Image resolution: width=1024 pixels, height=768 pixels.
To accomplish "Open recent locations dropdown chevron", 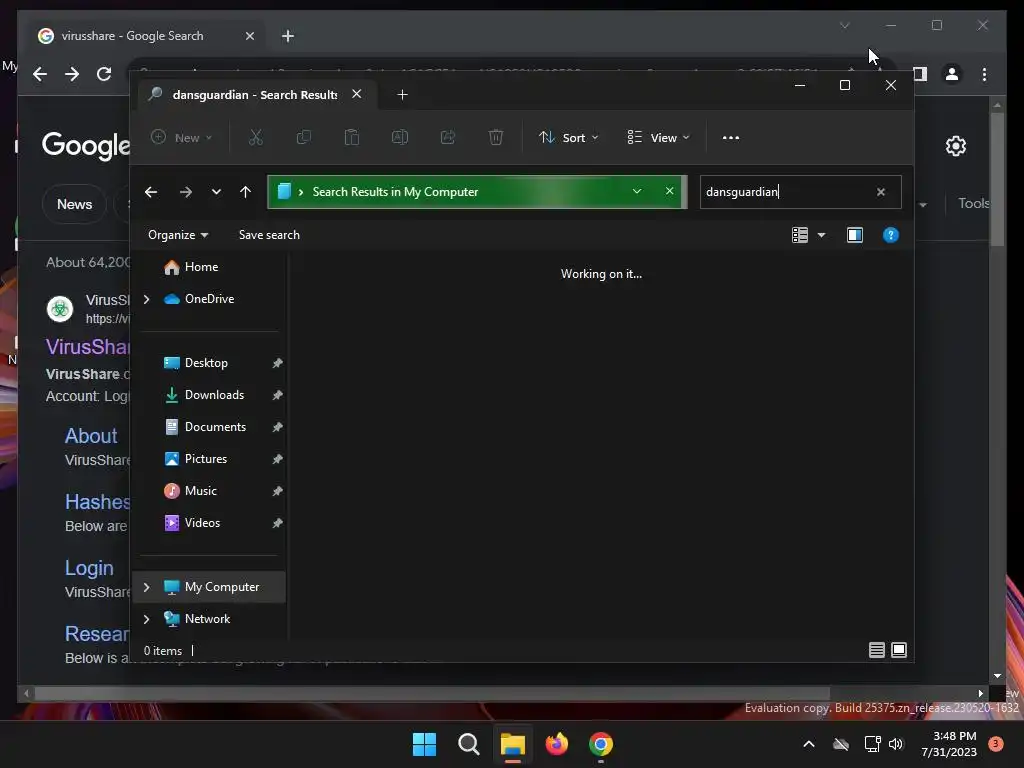I will [216, 192].
